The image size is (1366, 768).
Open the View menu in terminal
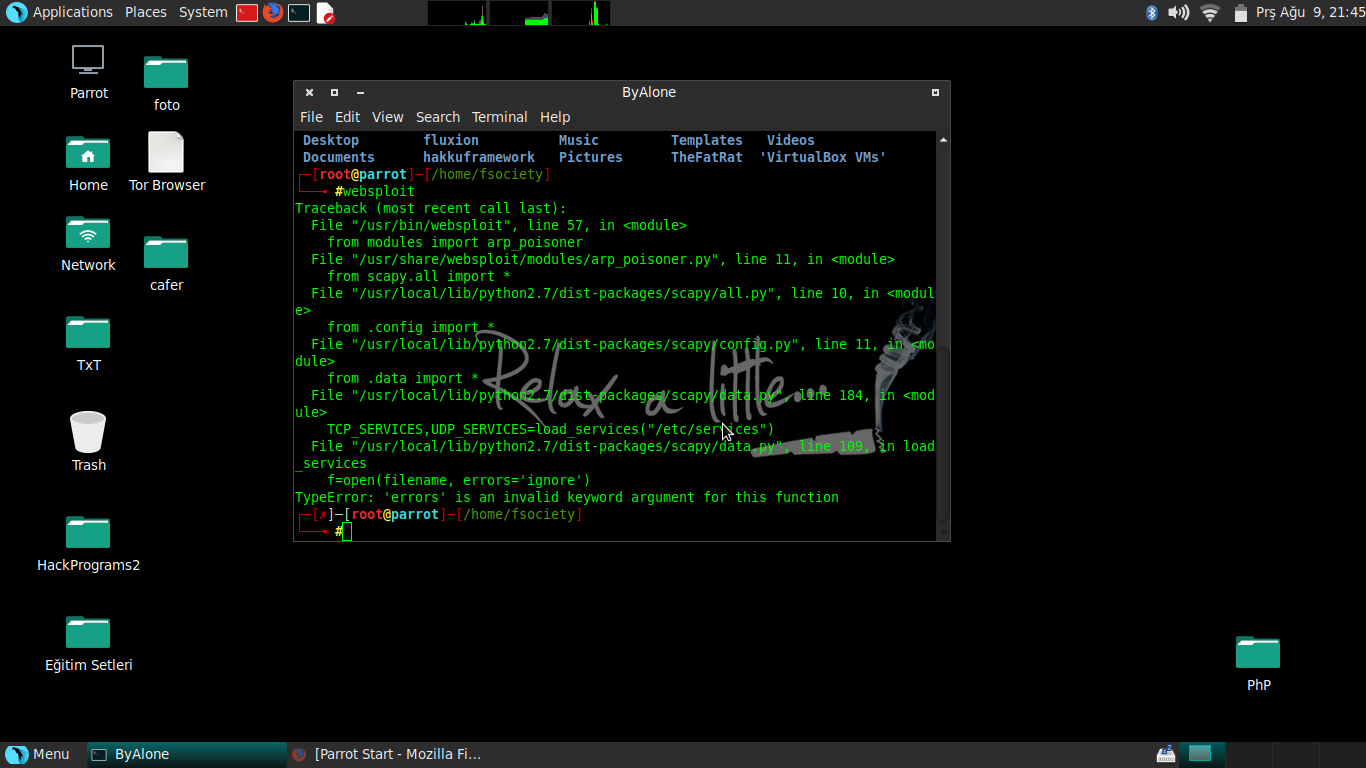387,117
